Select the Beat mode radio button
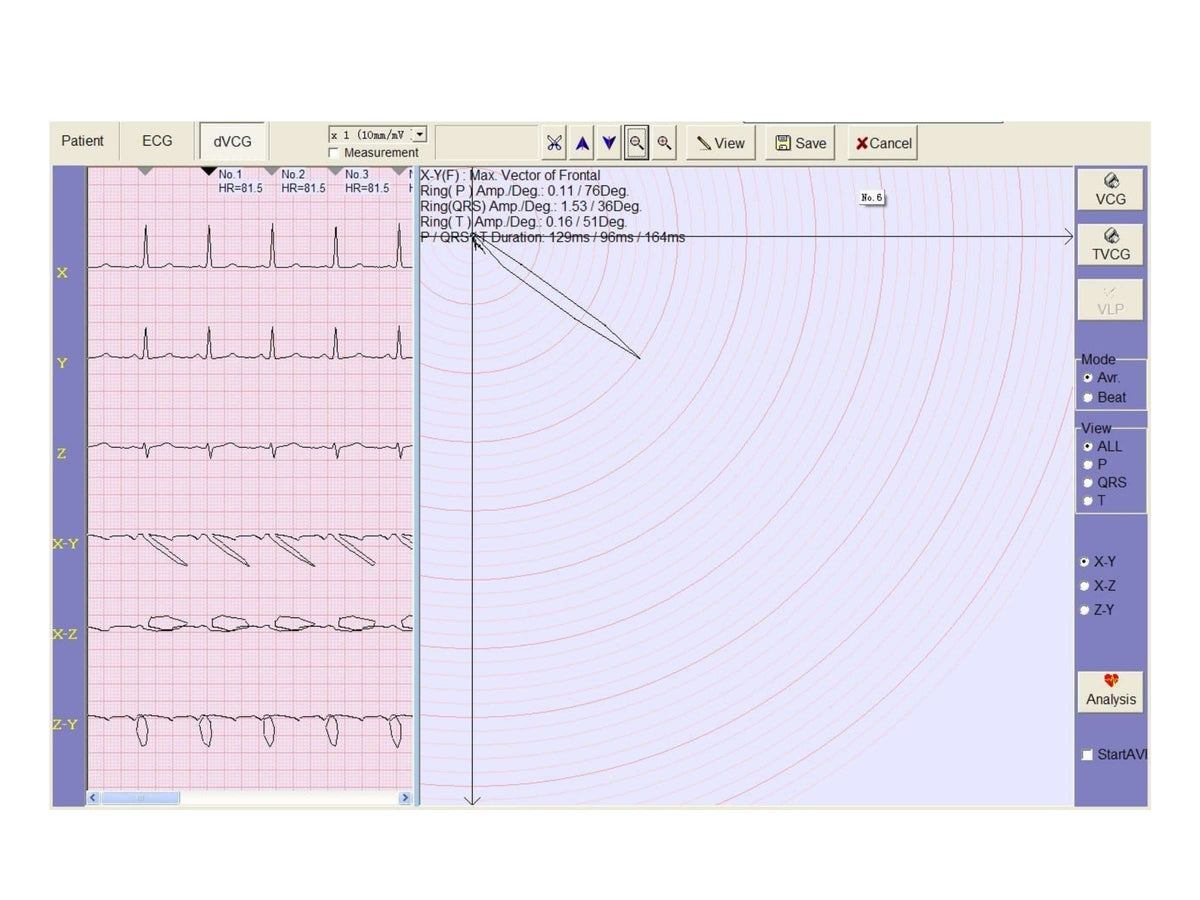 coord(1088,397)
